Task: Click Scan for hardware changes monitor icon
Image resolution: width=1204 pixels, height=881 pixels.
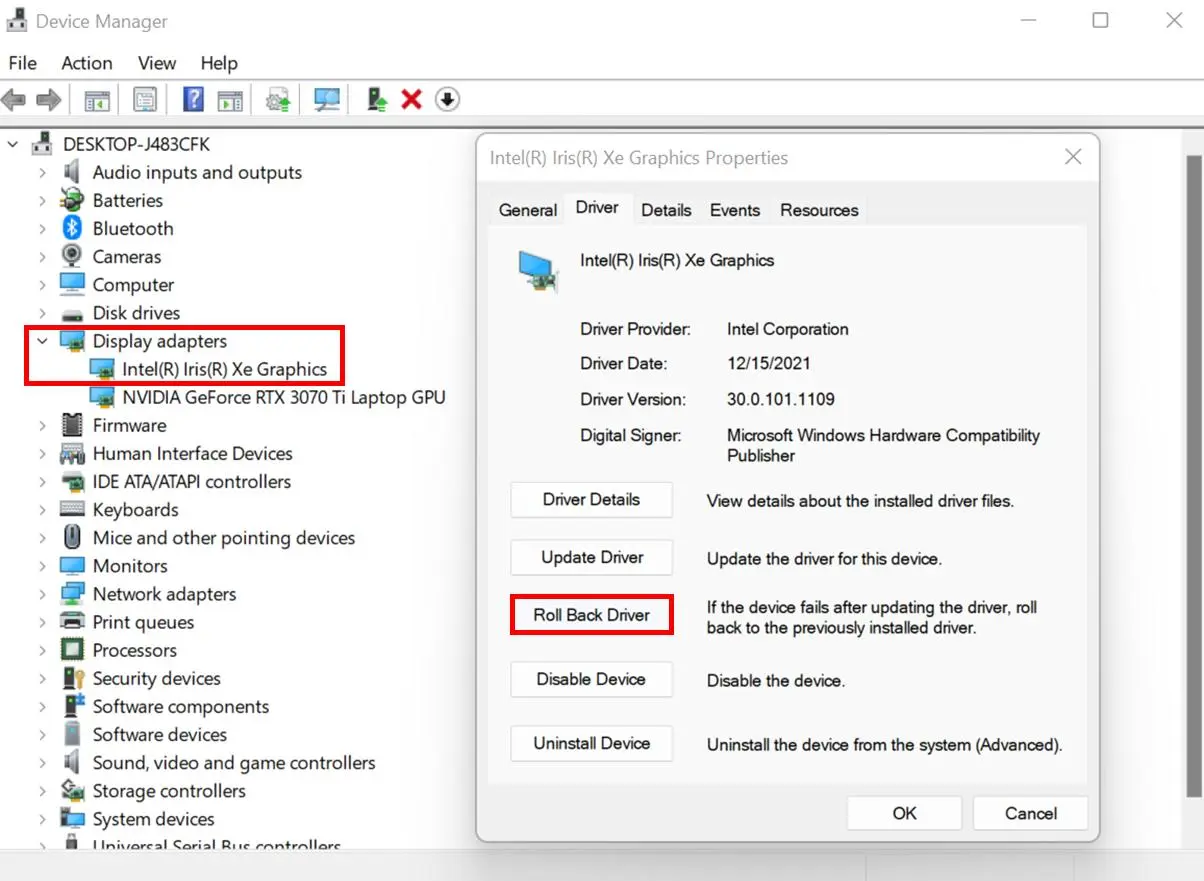Action: pyautogui.click(x=327, y=100)
